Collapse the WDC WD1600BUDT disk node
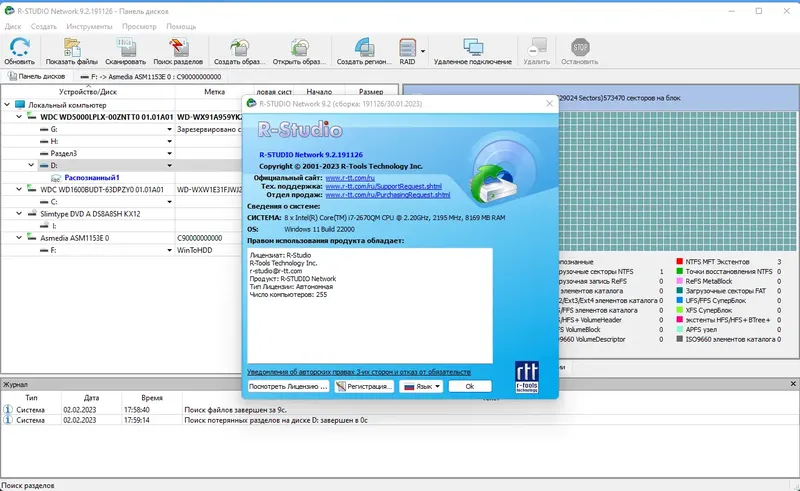The image size is (800, 491). [x=19, y=189]
